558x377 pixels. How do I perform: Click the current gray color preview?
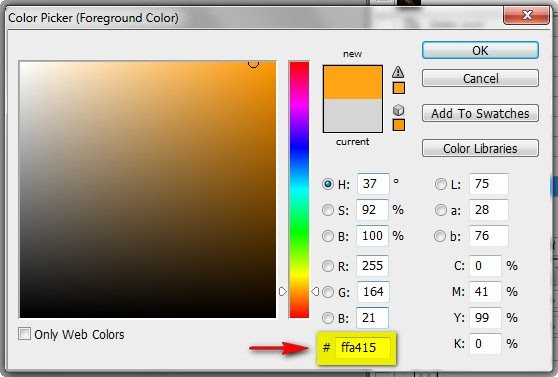click(353, 115)
